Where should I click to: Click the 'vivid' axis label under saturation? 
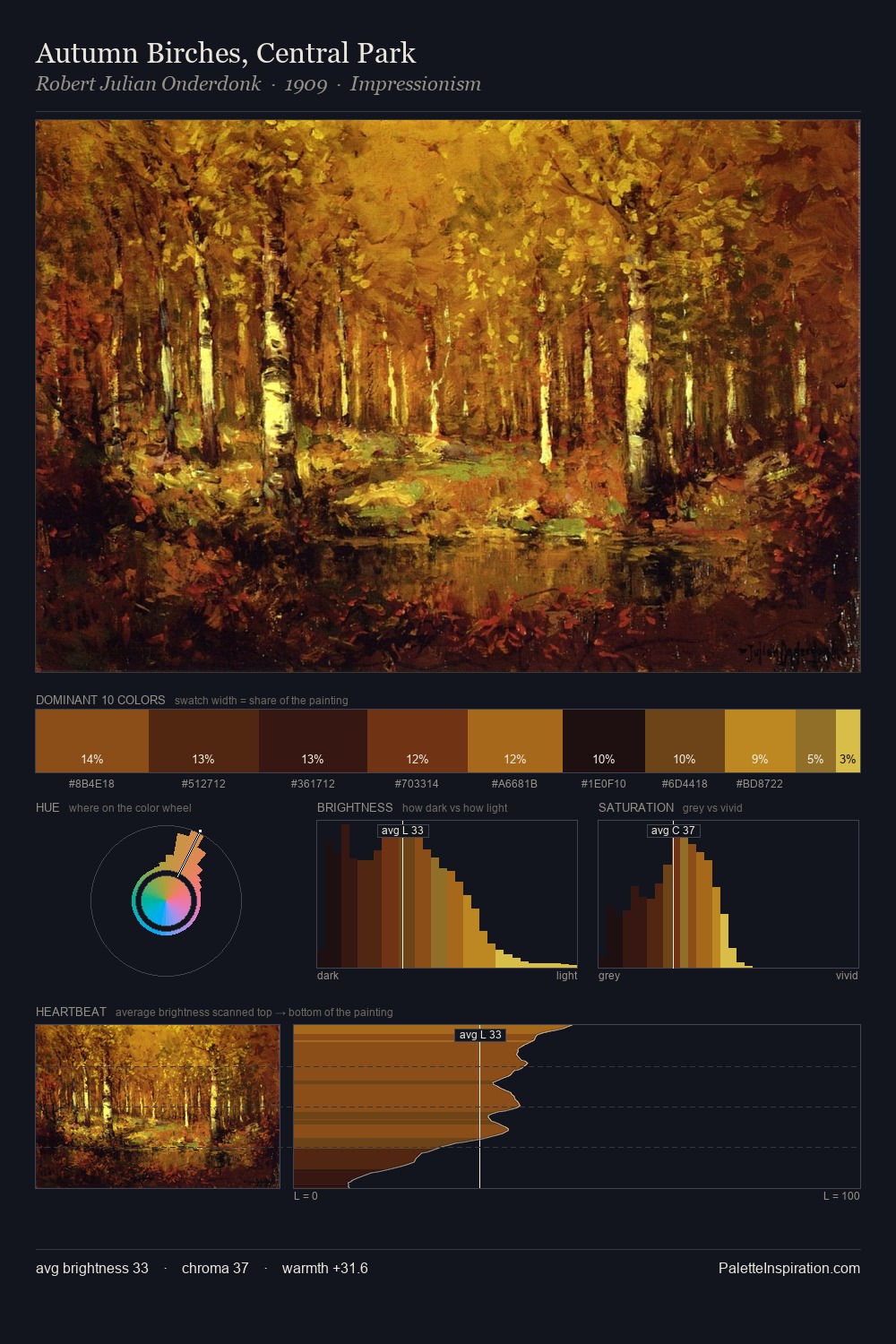coord(847,975)
